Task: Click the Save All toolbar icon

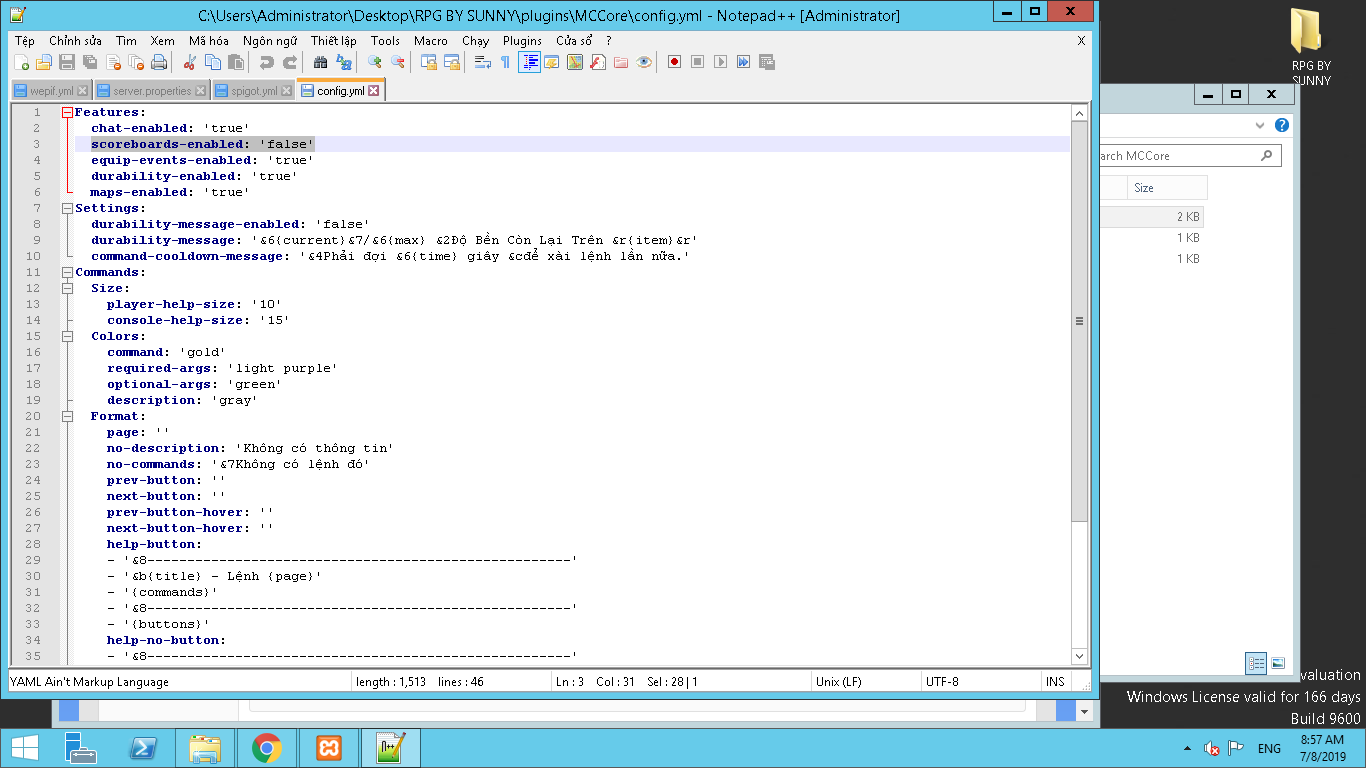Action: point(90,62)
